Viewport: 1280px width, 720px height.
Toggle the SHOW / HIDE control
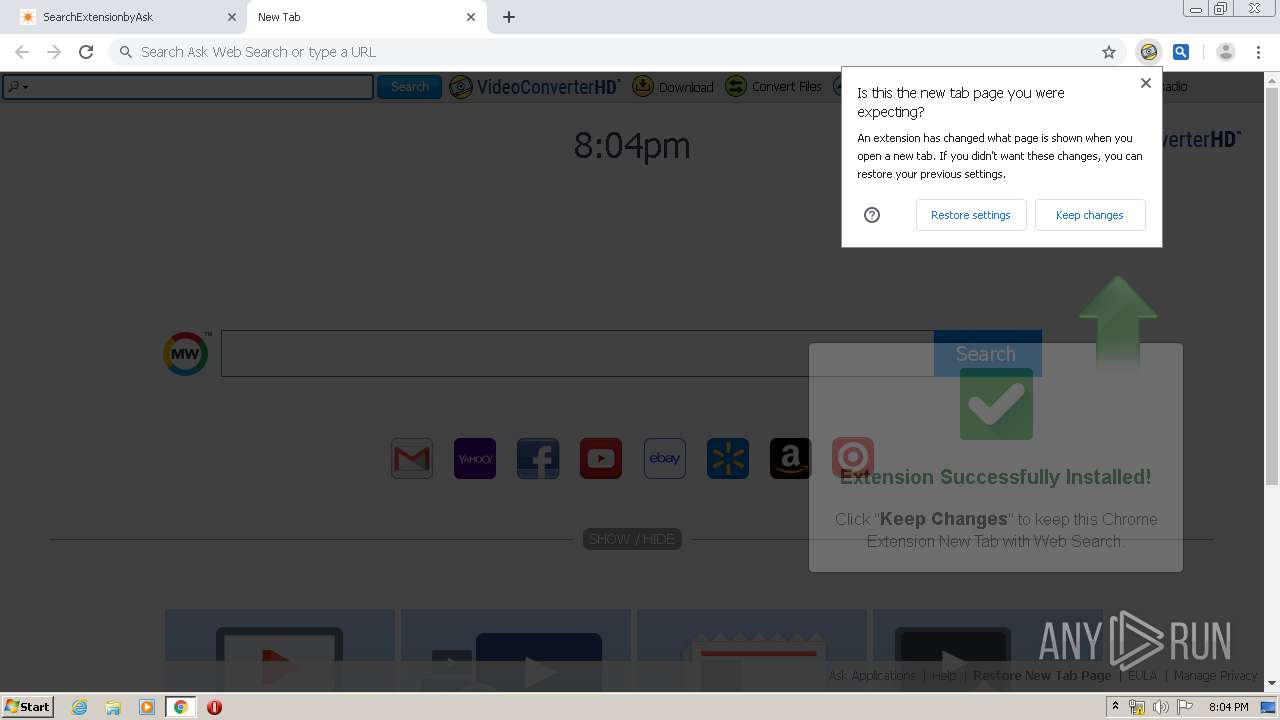point(632,539)
